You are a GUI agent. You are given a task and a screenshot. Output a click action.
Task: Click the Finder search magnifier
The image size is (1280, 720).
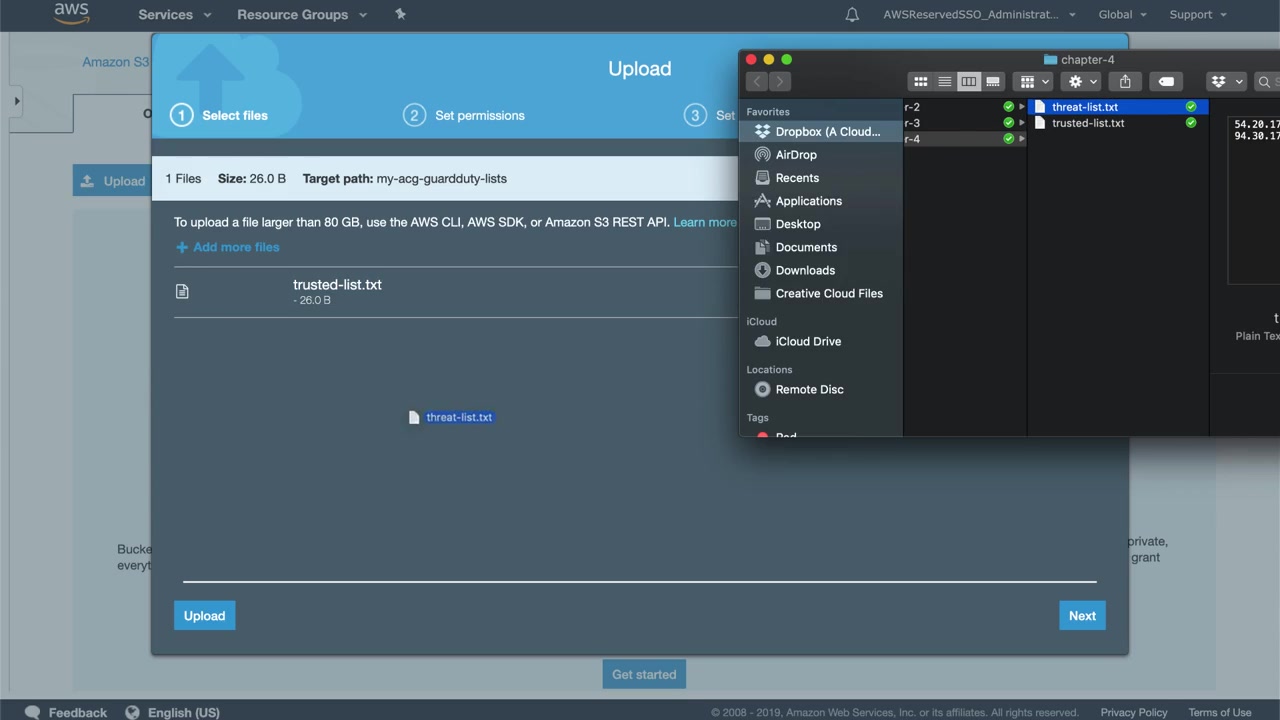[x=1264, y=82]
